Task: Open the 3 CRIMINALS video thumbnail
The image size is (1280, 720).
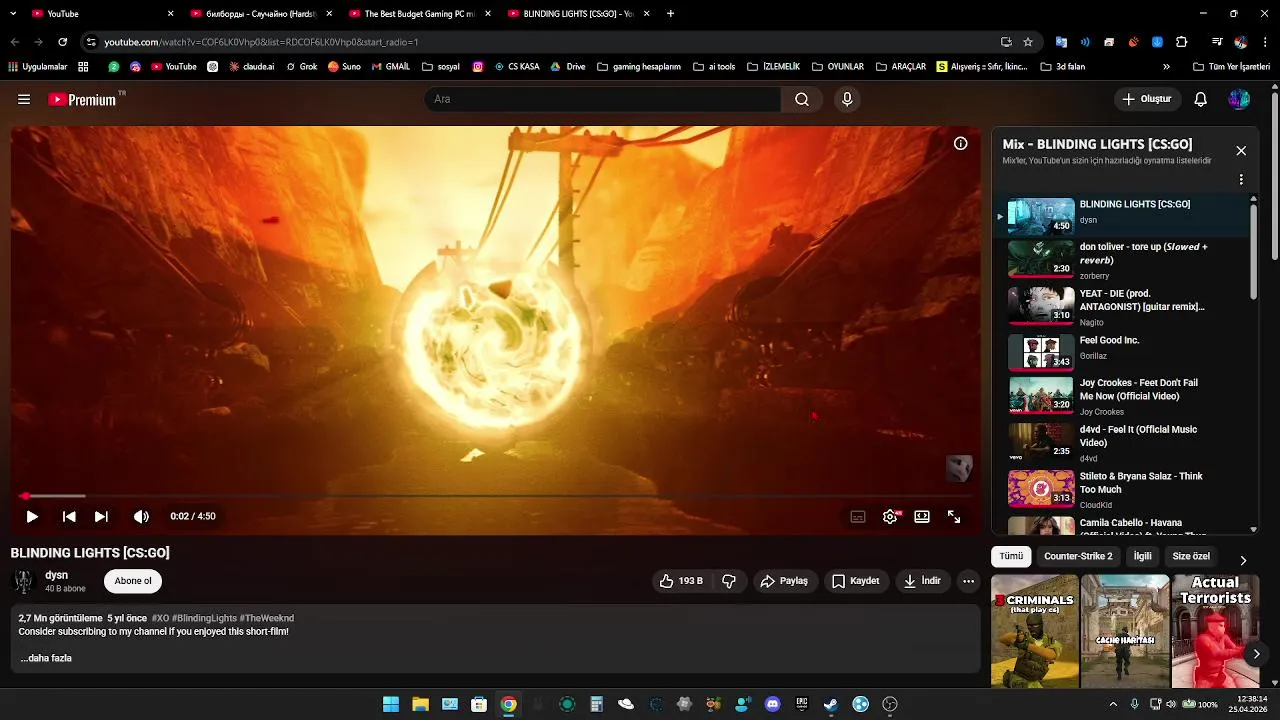Action: point(1035,631)
